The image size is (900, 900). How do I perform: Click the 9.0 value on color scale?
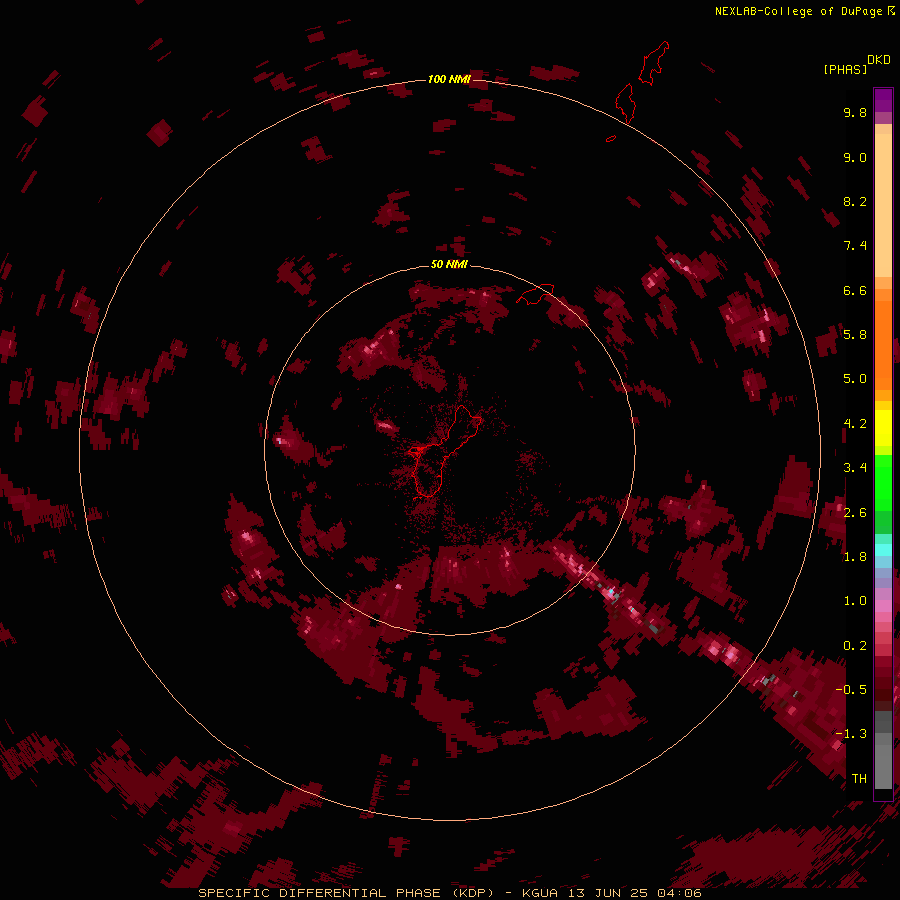(855, 157)
